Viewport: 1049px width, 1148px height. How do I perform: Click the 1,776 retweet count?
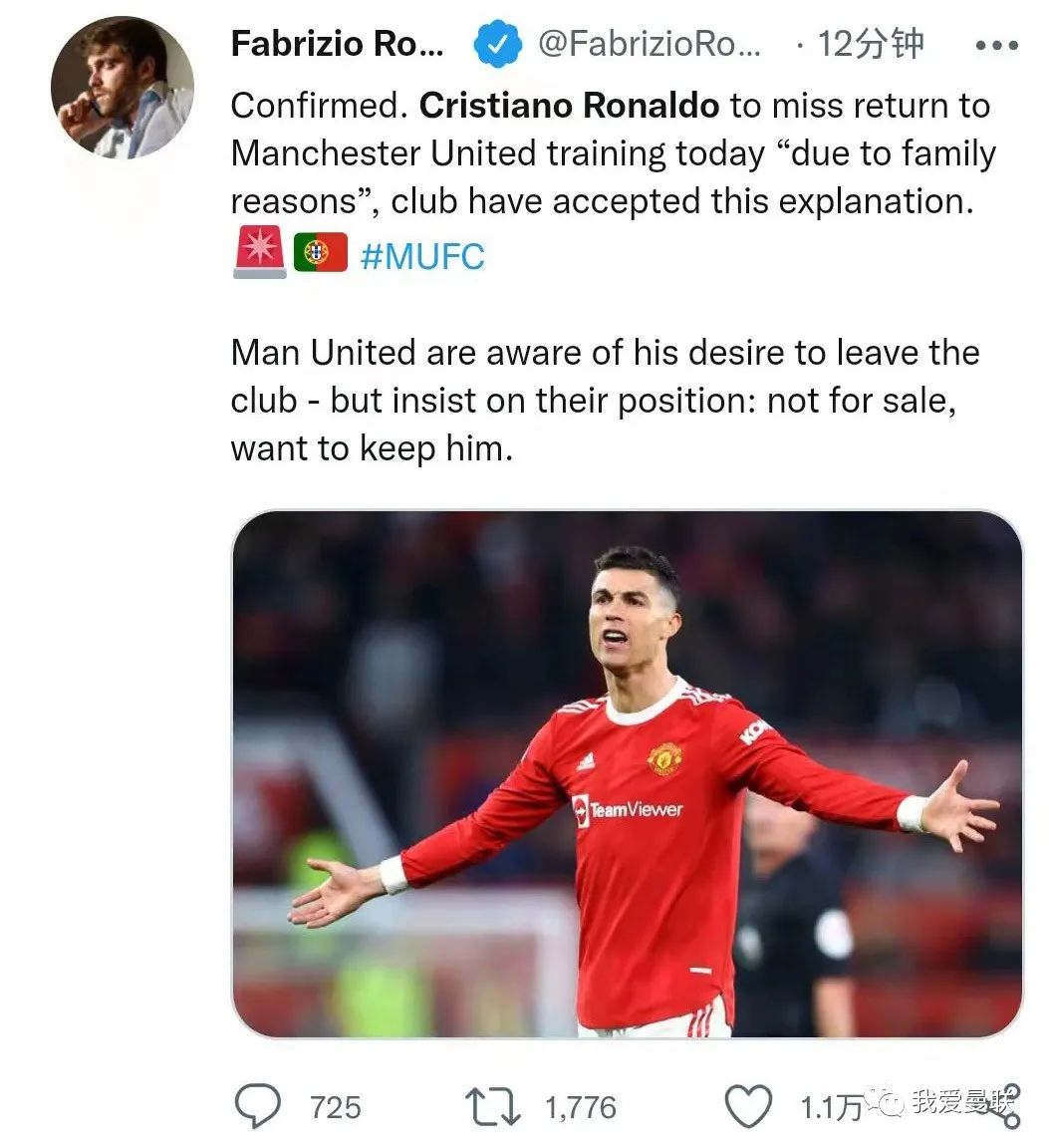[x=581, y=1107]
